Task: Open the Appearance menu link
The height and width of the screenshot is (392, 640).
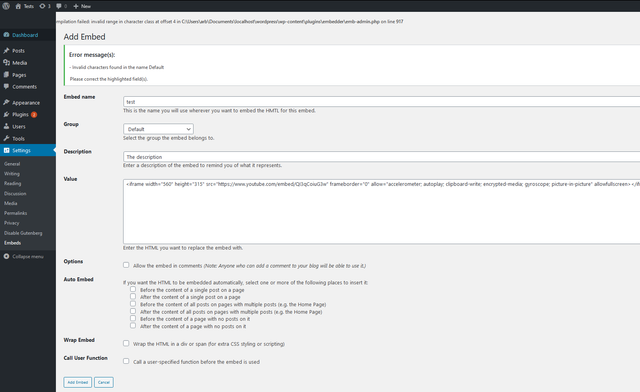Action: tap(26, 103)
